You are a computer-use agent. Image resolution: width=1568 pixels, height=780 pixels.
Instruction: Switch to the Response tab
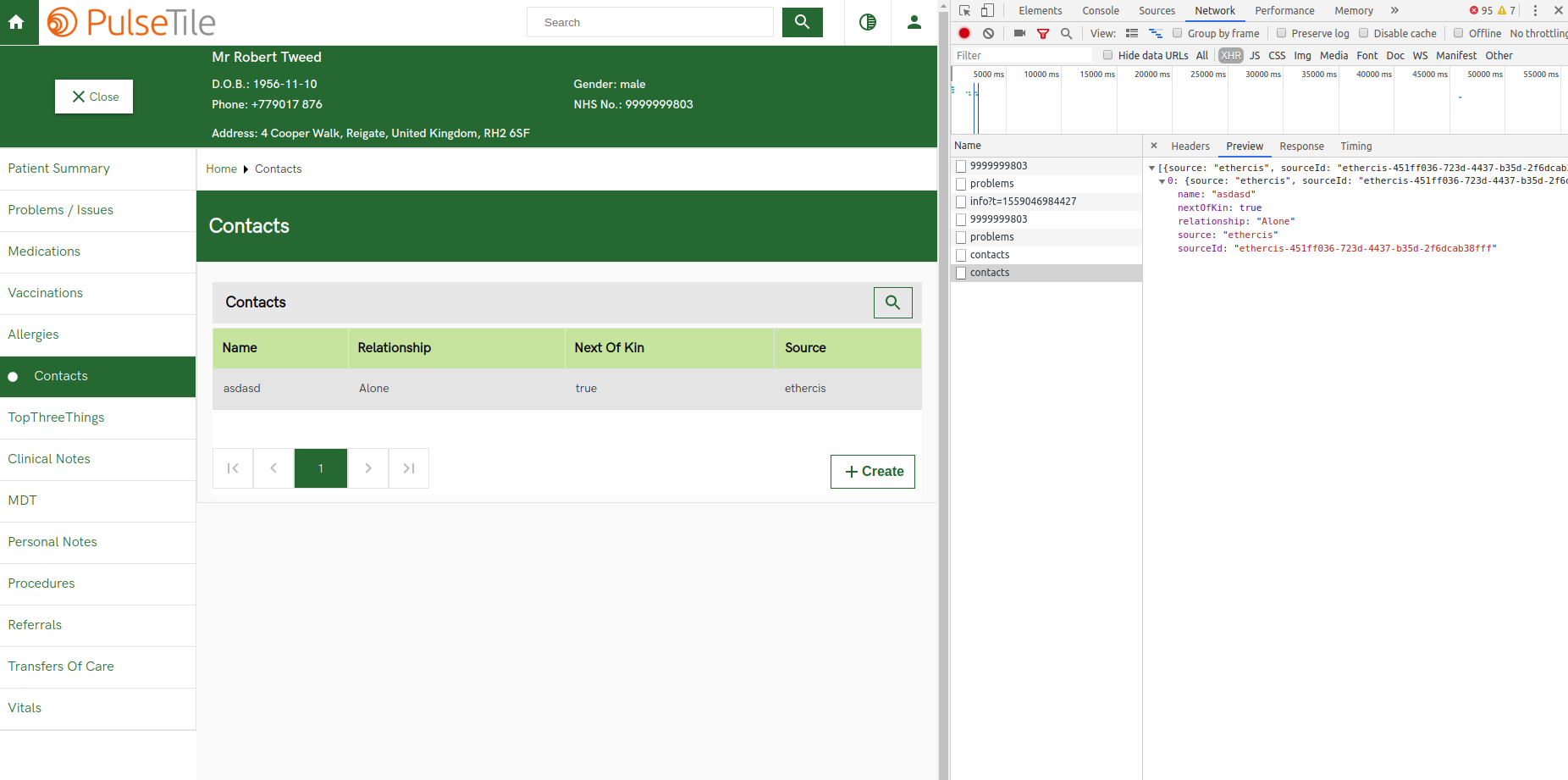click(x=1301, y=146)
